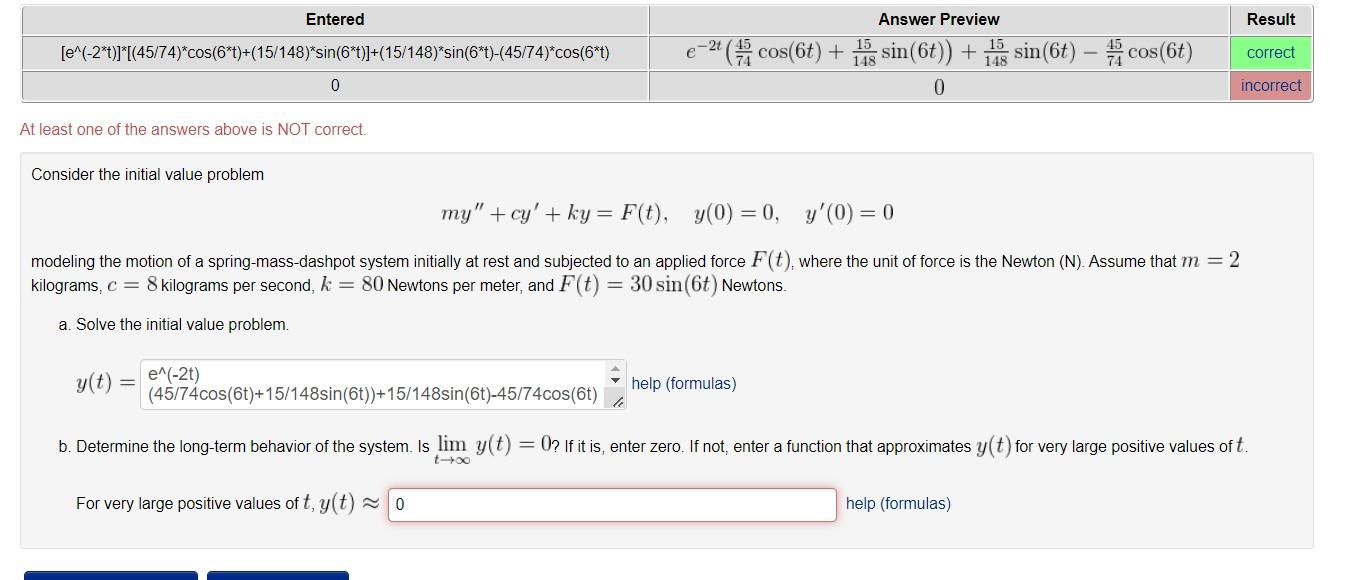
Task: Click the leftmost blue button at the bottom
Action: pos(110,577)
